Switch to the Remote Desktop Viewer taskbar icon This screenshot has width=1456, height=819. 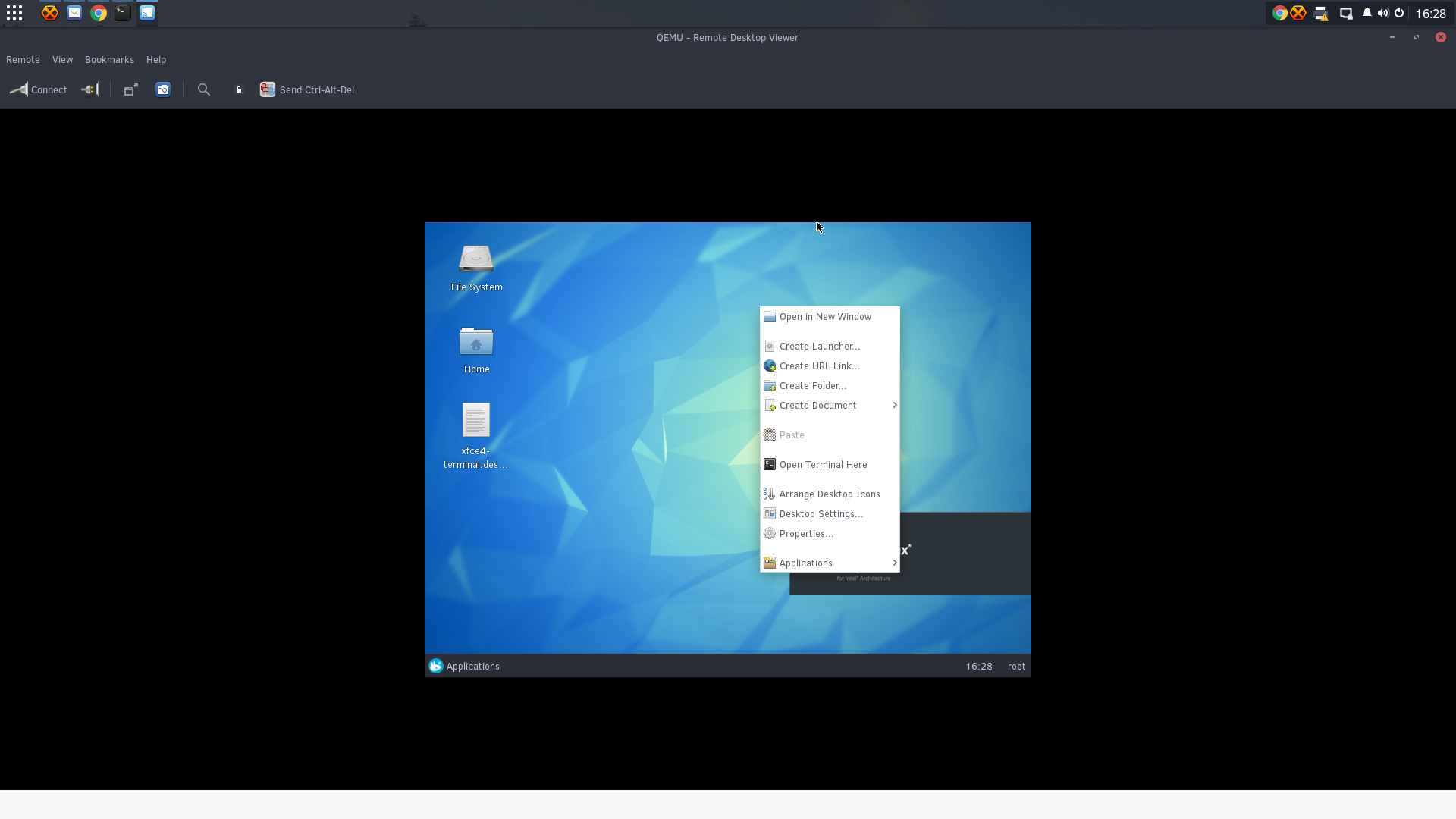[x=147, y=13]
